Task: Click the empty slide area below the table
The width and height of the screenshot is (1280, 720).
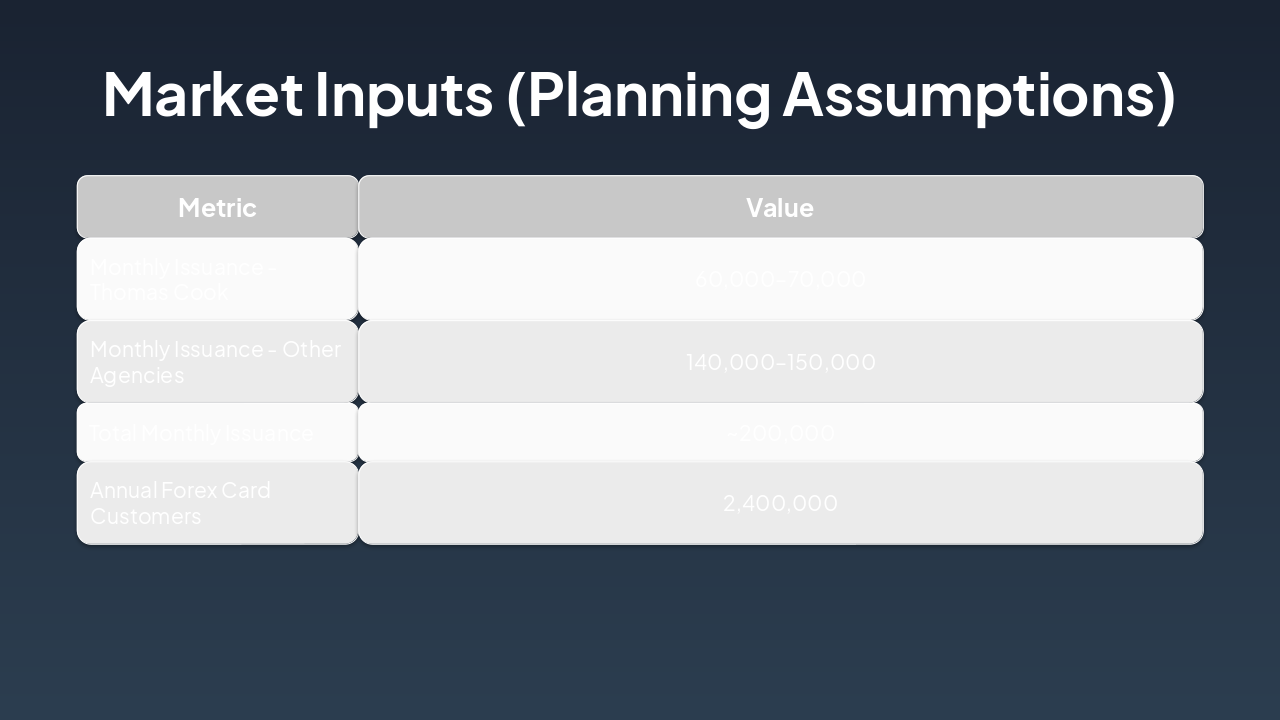Action: coord(640,630)
